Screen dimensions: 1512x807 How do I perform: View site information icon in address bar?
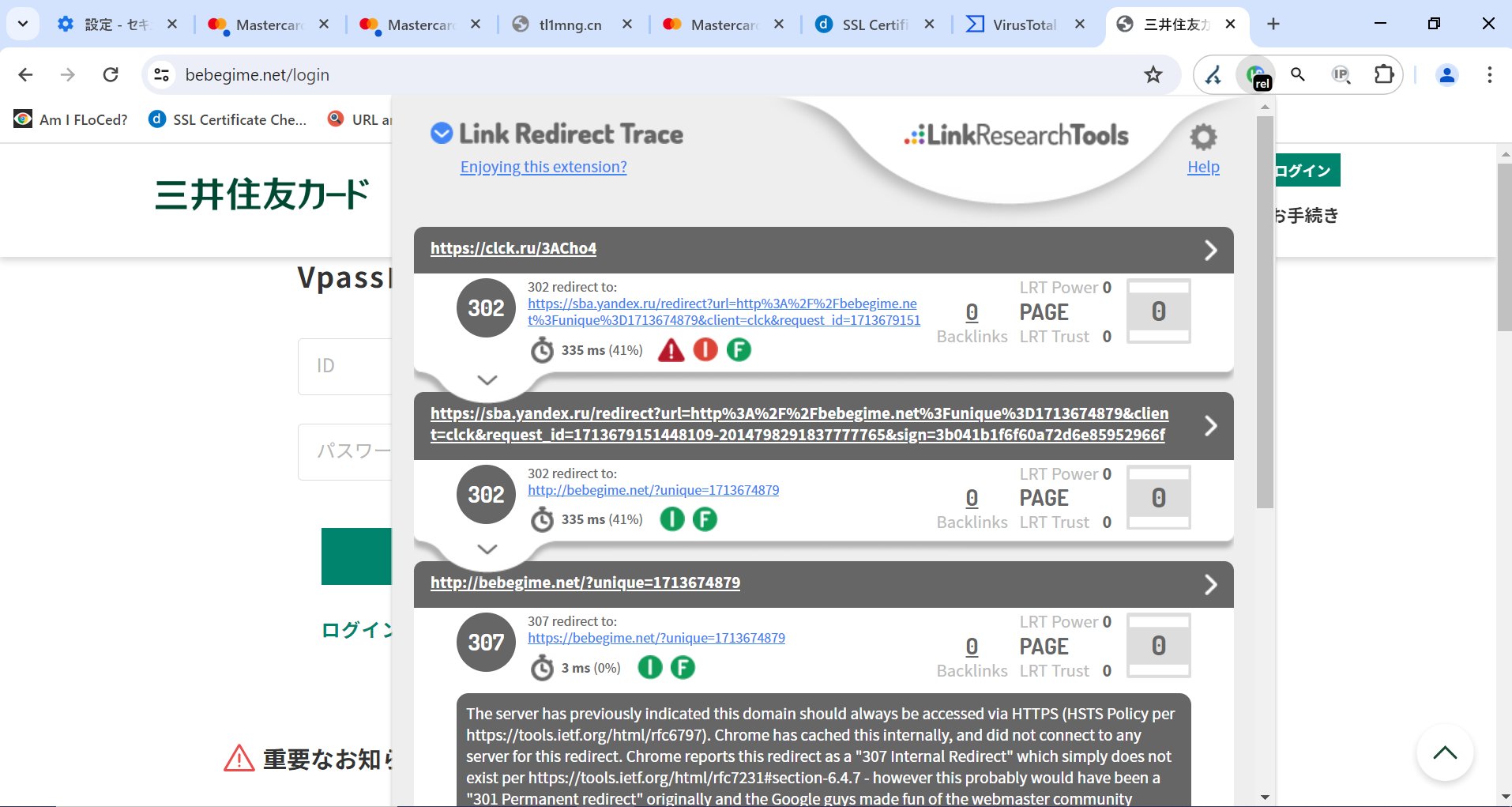tap(161, 75)
